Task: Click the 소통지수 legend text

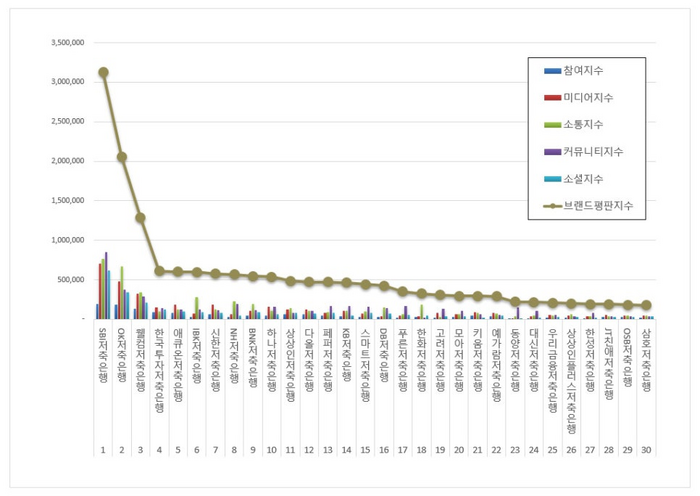Action: pyautogui.click(x=583, y=125)
